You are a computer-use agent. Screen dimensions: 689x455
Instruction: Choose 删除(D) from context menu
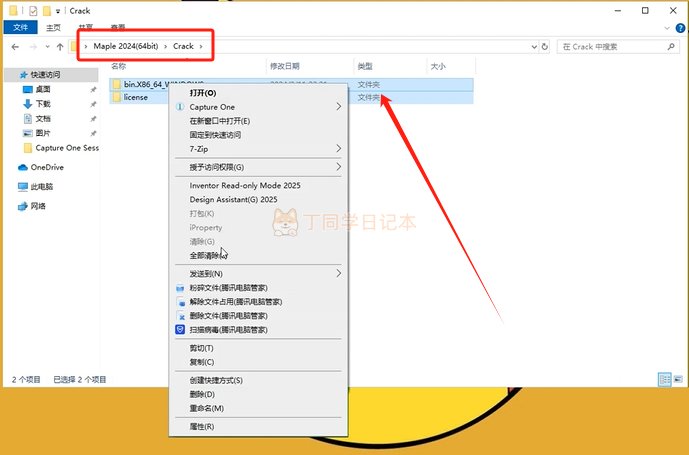(258, 394)
